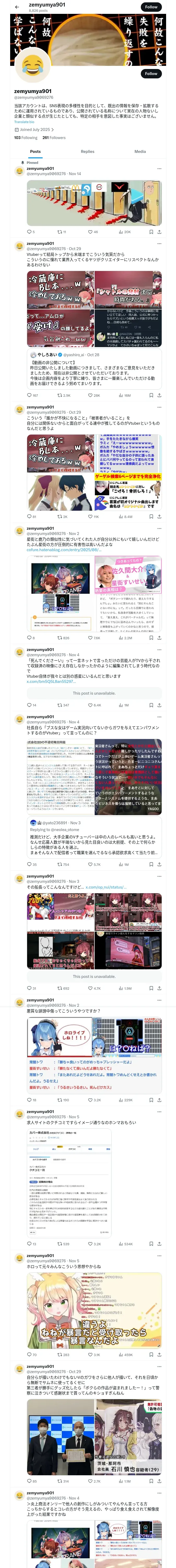Open the laughing emoji profile picture
176x1568 pixels.
pos(32,66)
